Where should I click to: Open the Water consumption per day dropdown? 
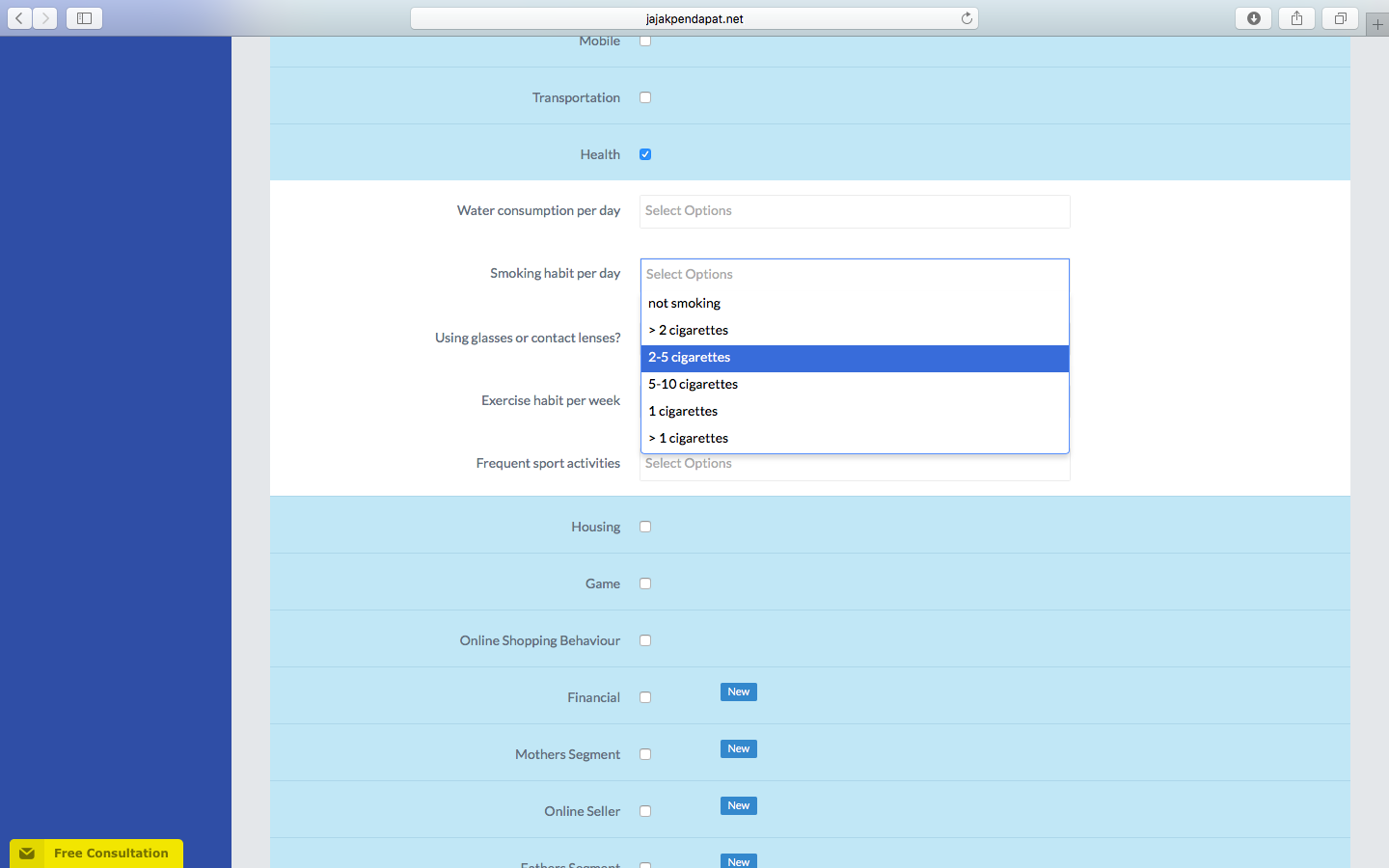click(855, 211)
